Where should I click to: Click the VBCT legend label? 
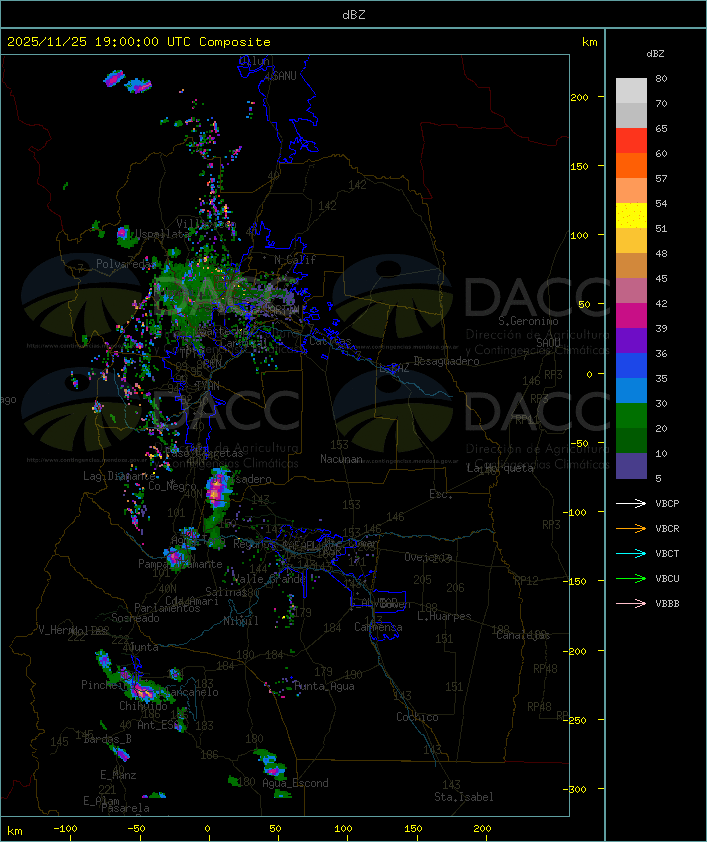(667, 554)
